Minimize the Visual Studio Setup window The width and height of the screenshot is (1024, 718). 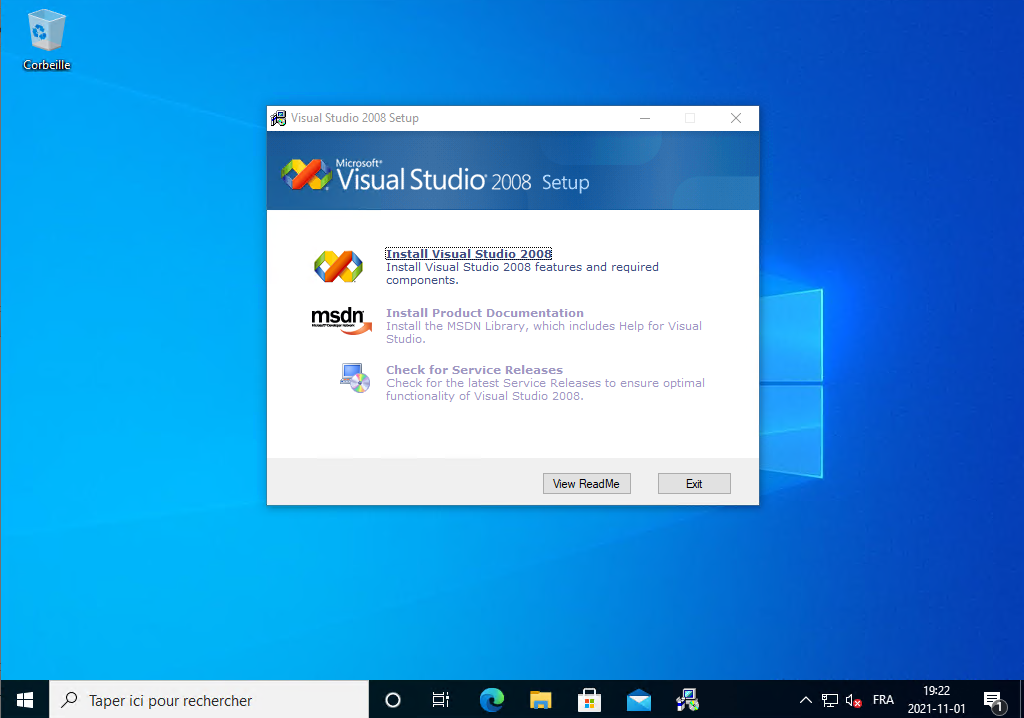coord(644,118)
